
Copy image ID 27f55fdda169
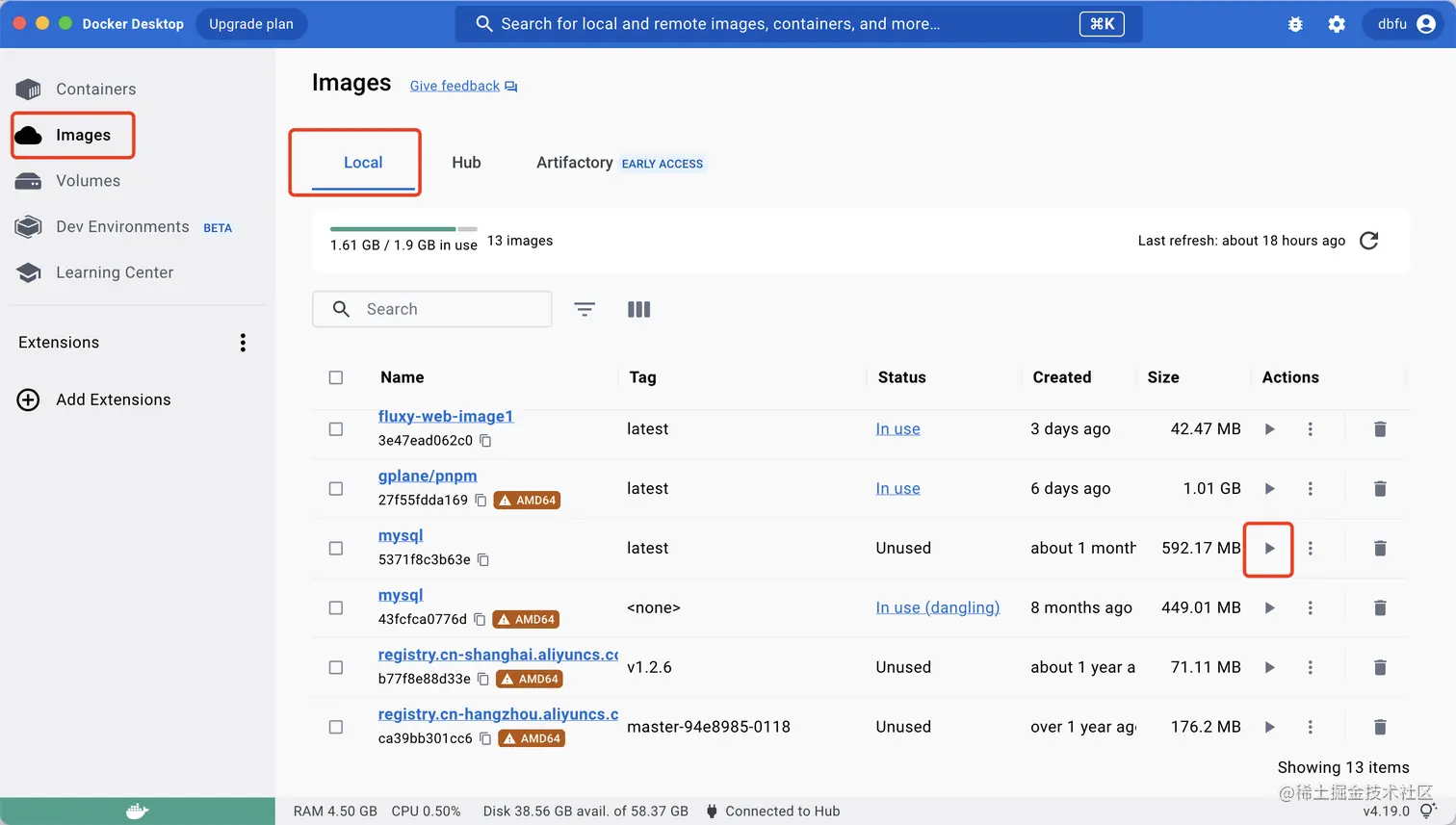[481, 501]
